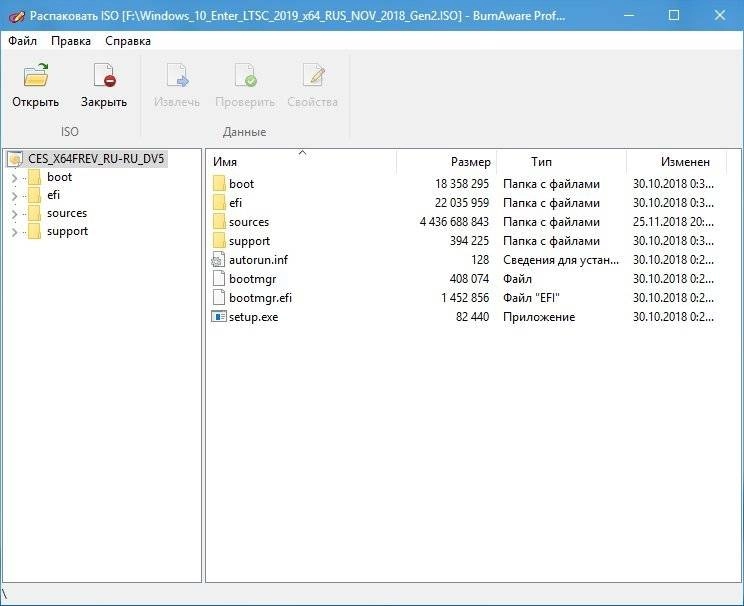744x606 pixels.
Task: Expand the sources tree node
Action: pyautogui.click(x=14, y=214)
